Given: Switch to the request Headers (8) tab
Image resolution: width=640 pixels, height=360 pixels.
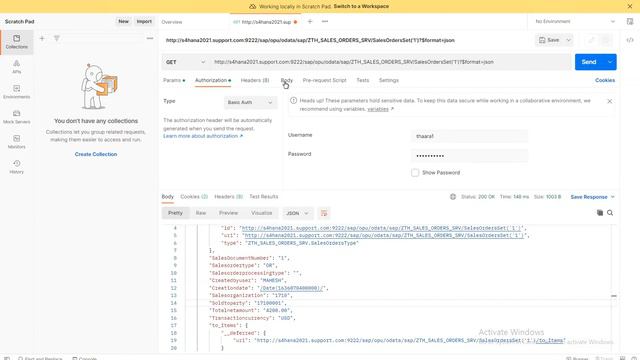Looking at the screenshot, I should point(255,80).
